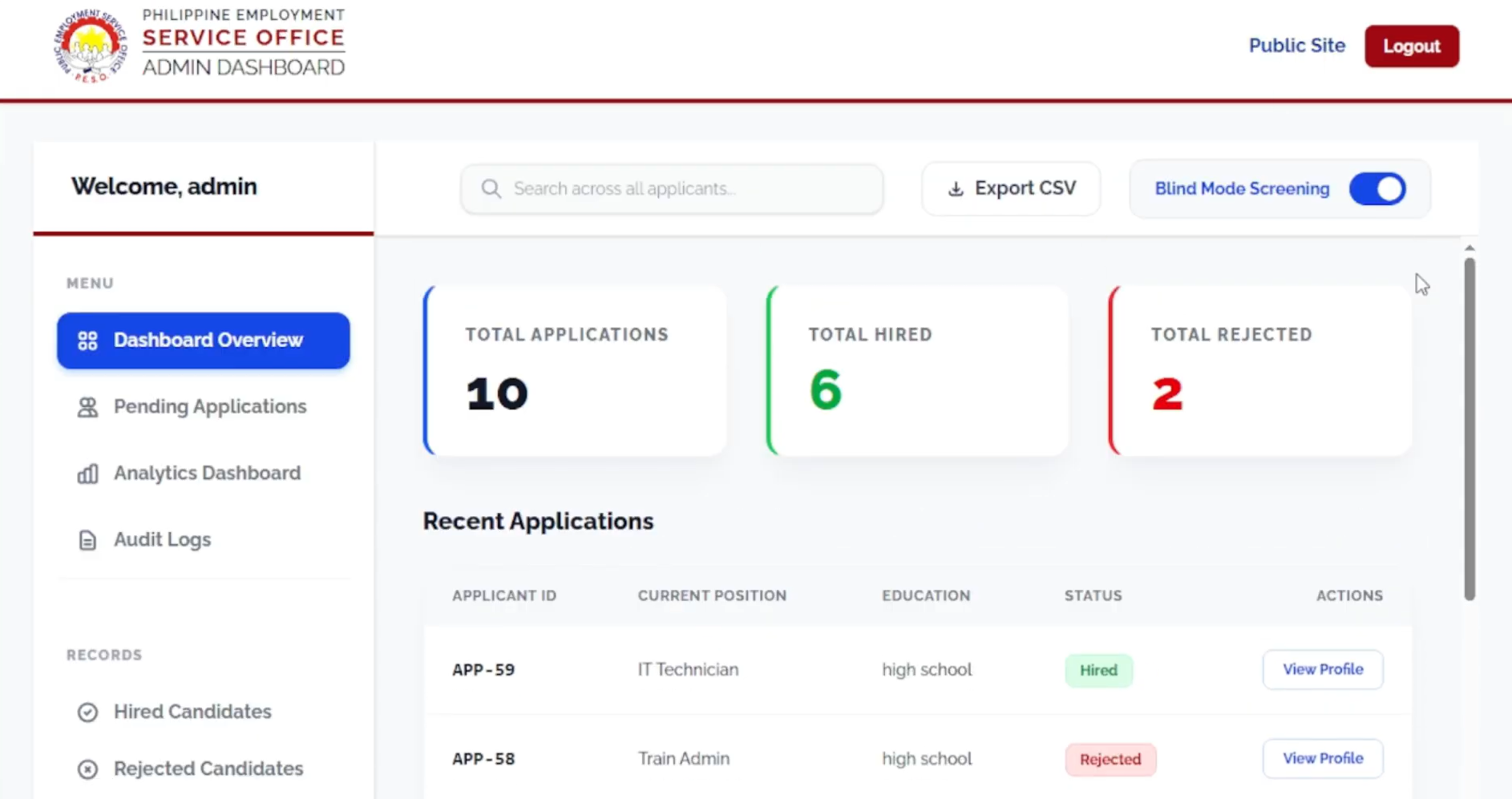The image size is (1512, 799).
Task: Click the Rejected Candidates x-circle icon
Action: 87,769
